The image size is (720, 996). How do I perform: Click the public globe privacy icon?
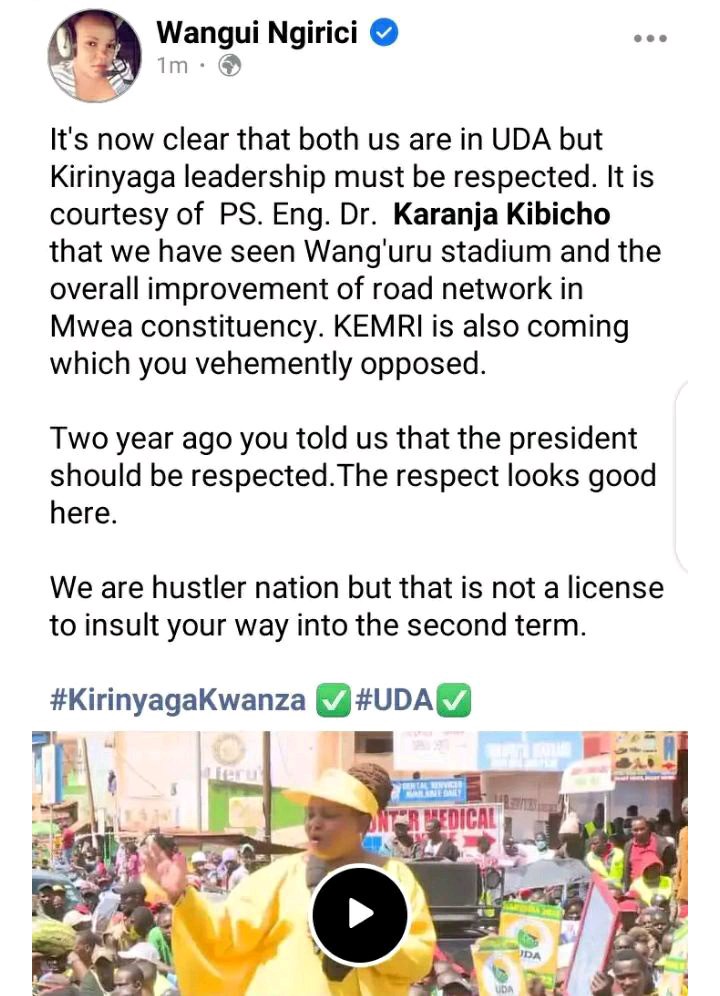coord(229,65)
